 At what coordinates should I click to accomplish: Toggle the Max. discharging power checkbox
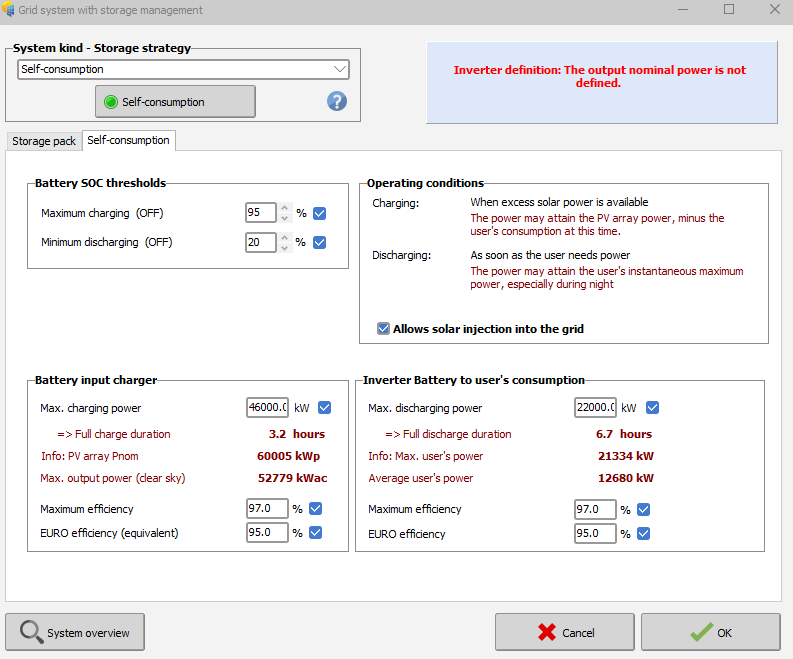coord(652,408)
